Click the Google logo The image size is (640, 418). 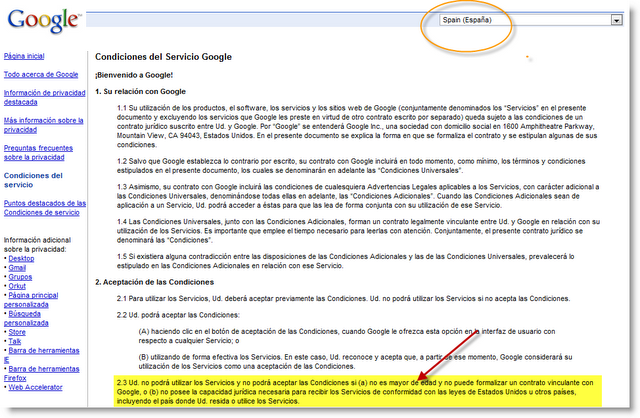44,20
